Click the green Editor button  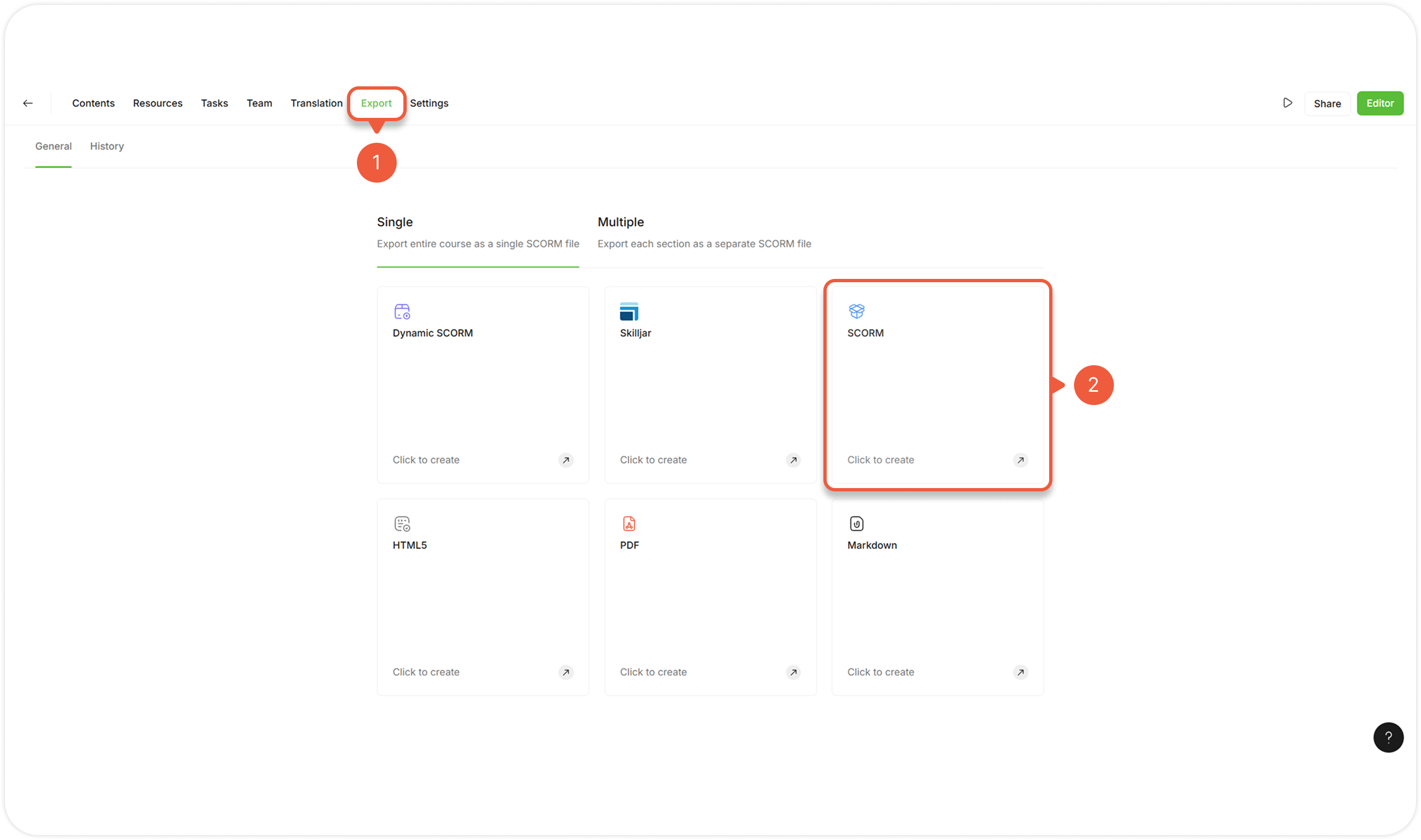[1379, 103]
